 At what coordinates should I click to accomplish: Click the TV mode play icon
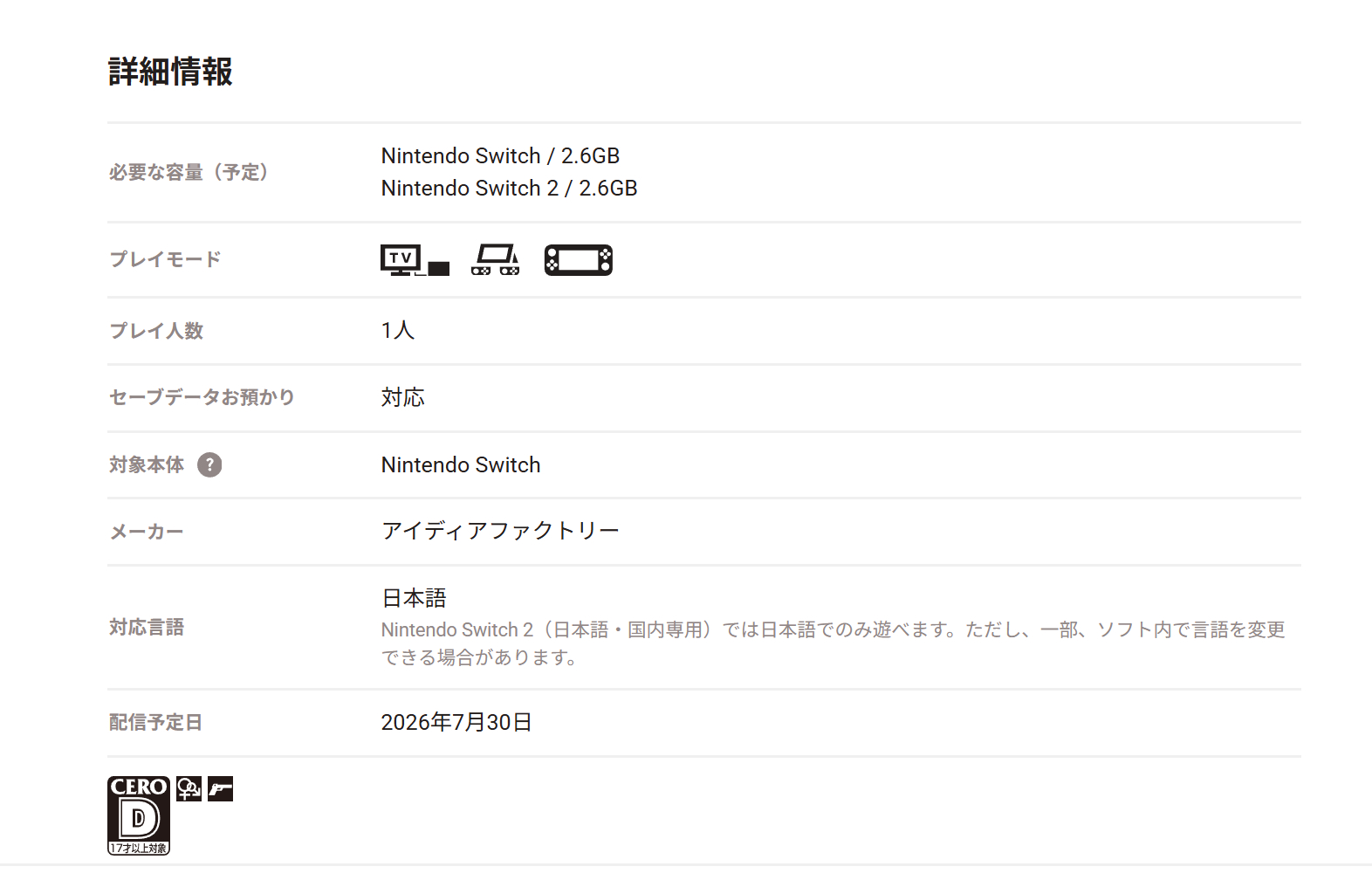(415, 260)
